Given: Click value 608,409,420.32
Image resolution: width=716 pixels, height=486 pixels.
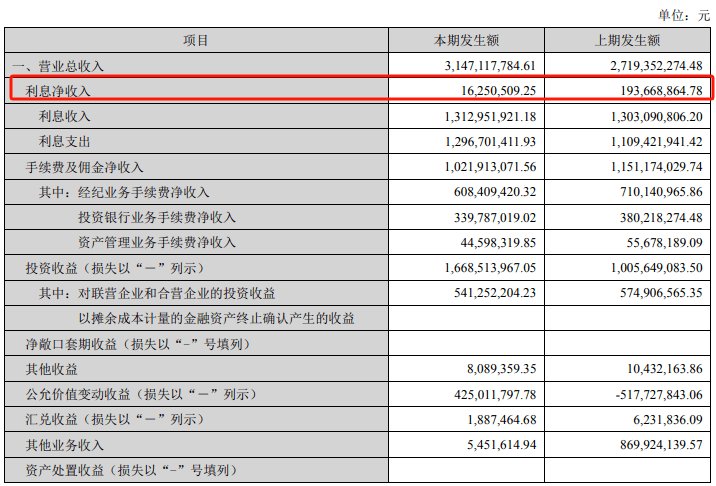Looking at the screenshot, I should [495, 192].
